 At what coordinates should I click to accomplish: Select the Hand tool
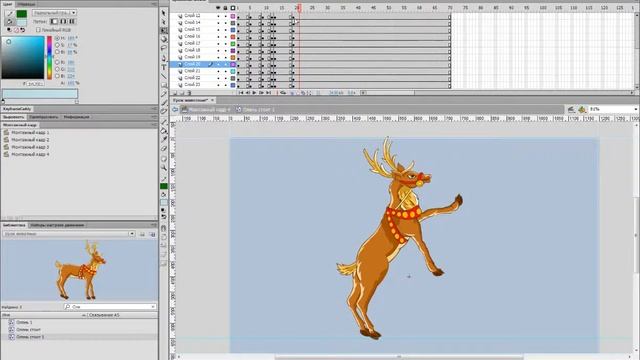[164, 159]
